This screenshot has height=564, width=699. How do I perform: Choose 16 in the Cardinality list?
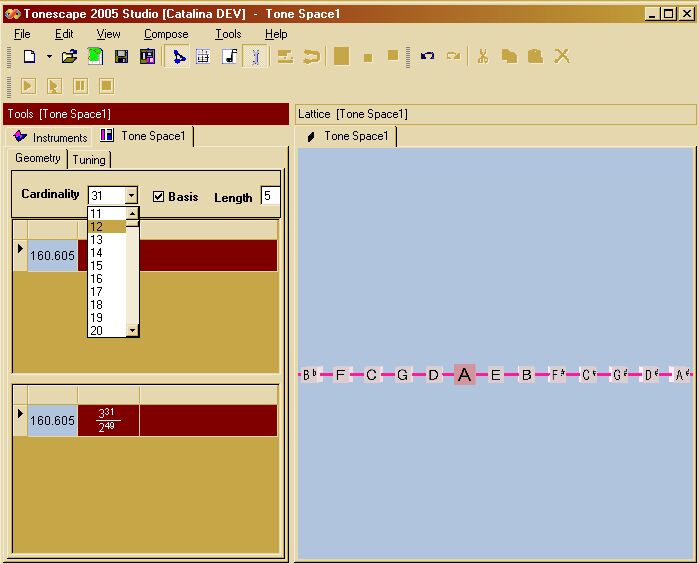coord(107,278)
